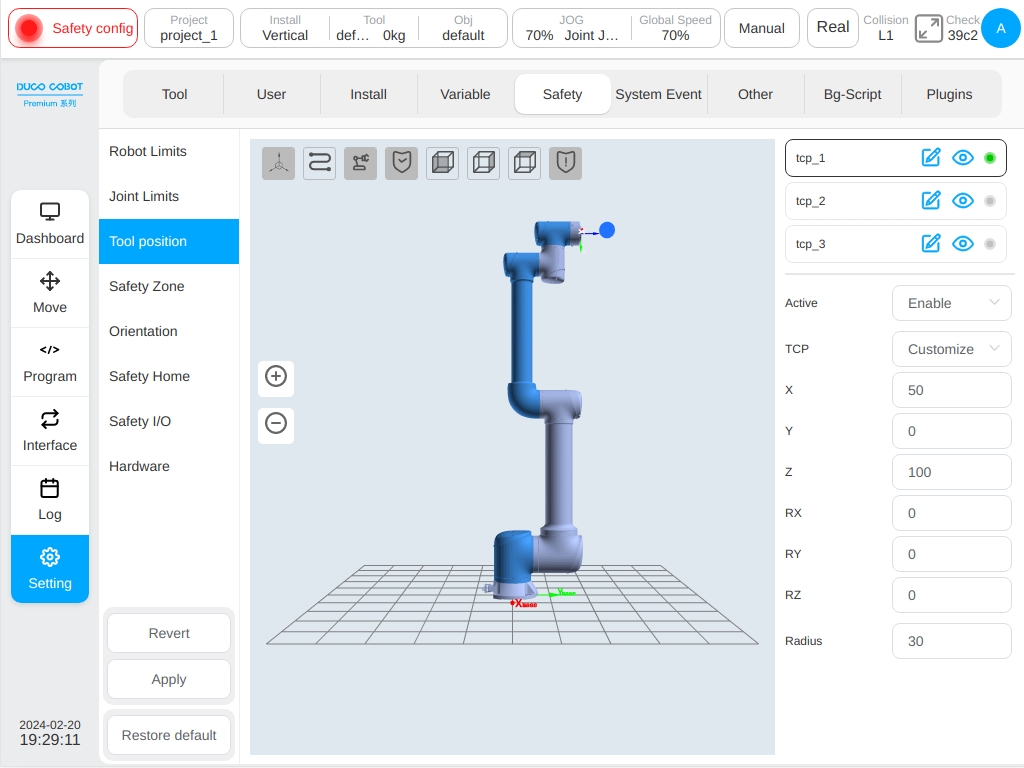Toggle the trajectory path display icon
This screenshot has height=768, width=1024.
(x=319, y=163)
